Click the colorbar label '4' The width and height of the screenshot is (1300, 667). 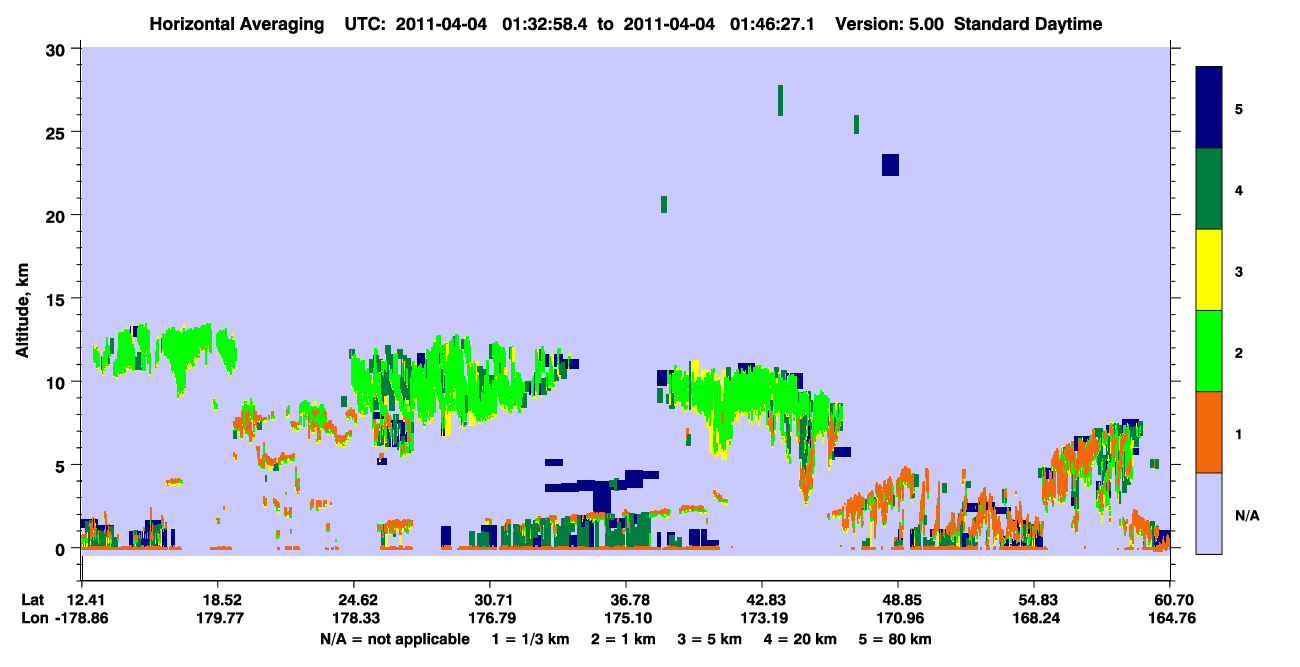1239,190
